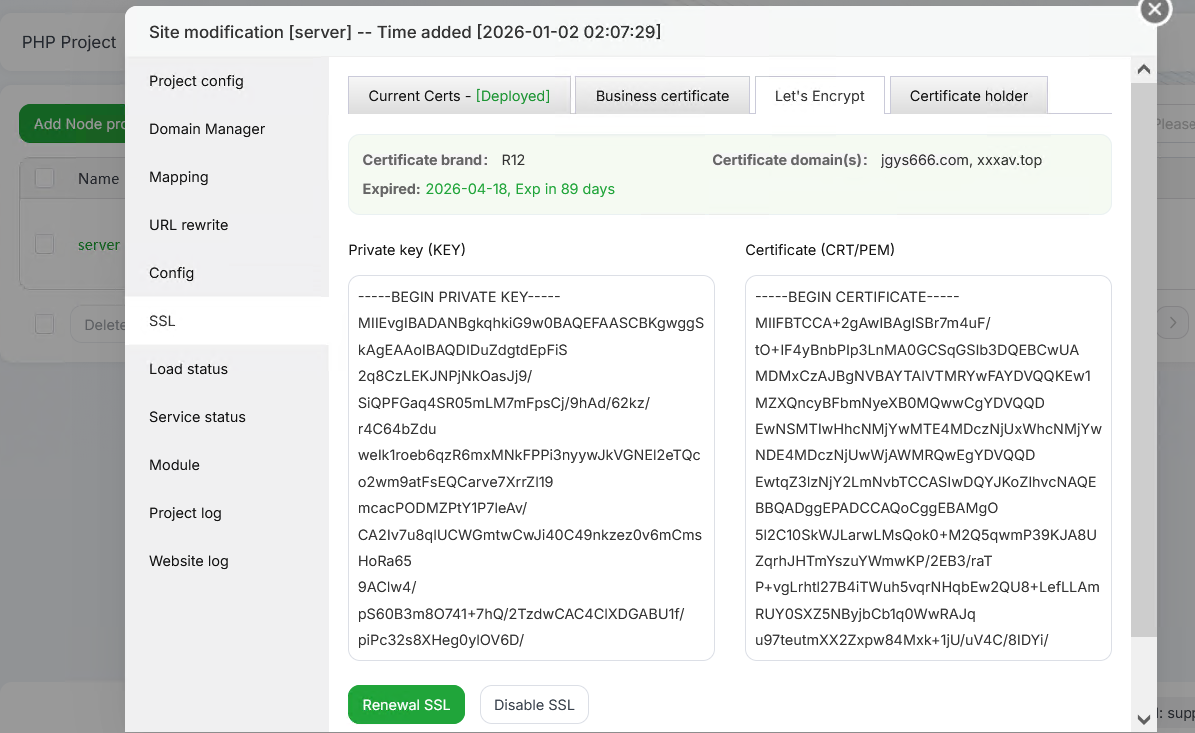Screen dimensions: 1195x733
Task: Select the Let's Encrypt tab
Action: pos(819,96)
